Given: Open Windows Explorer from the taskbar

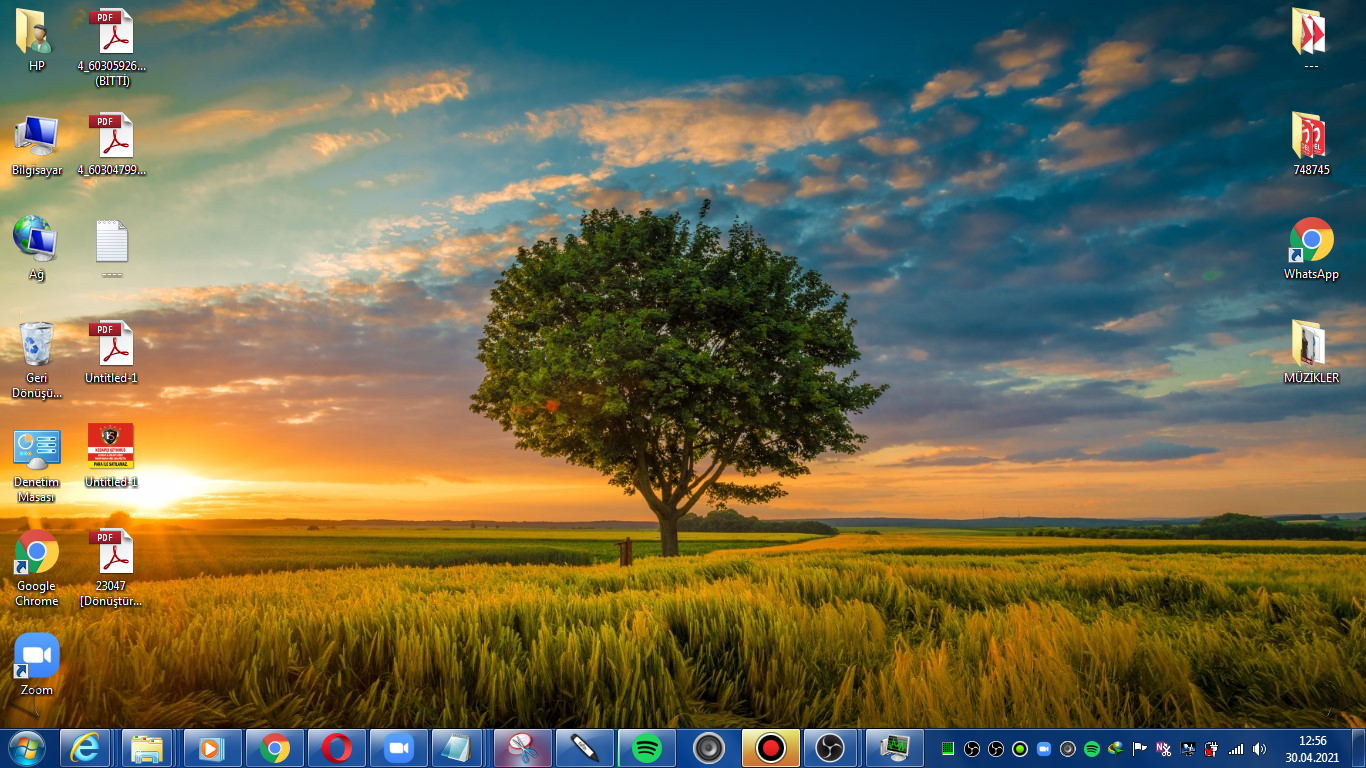Looking at the screenshot, I should pyautogui.click(x=148, y=747).
